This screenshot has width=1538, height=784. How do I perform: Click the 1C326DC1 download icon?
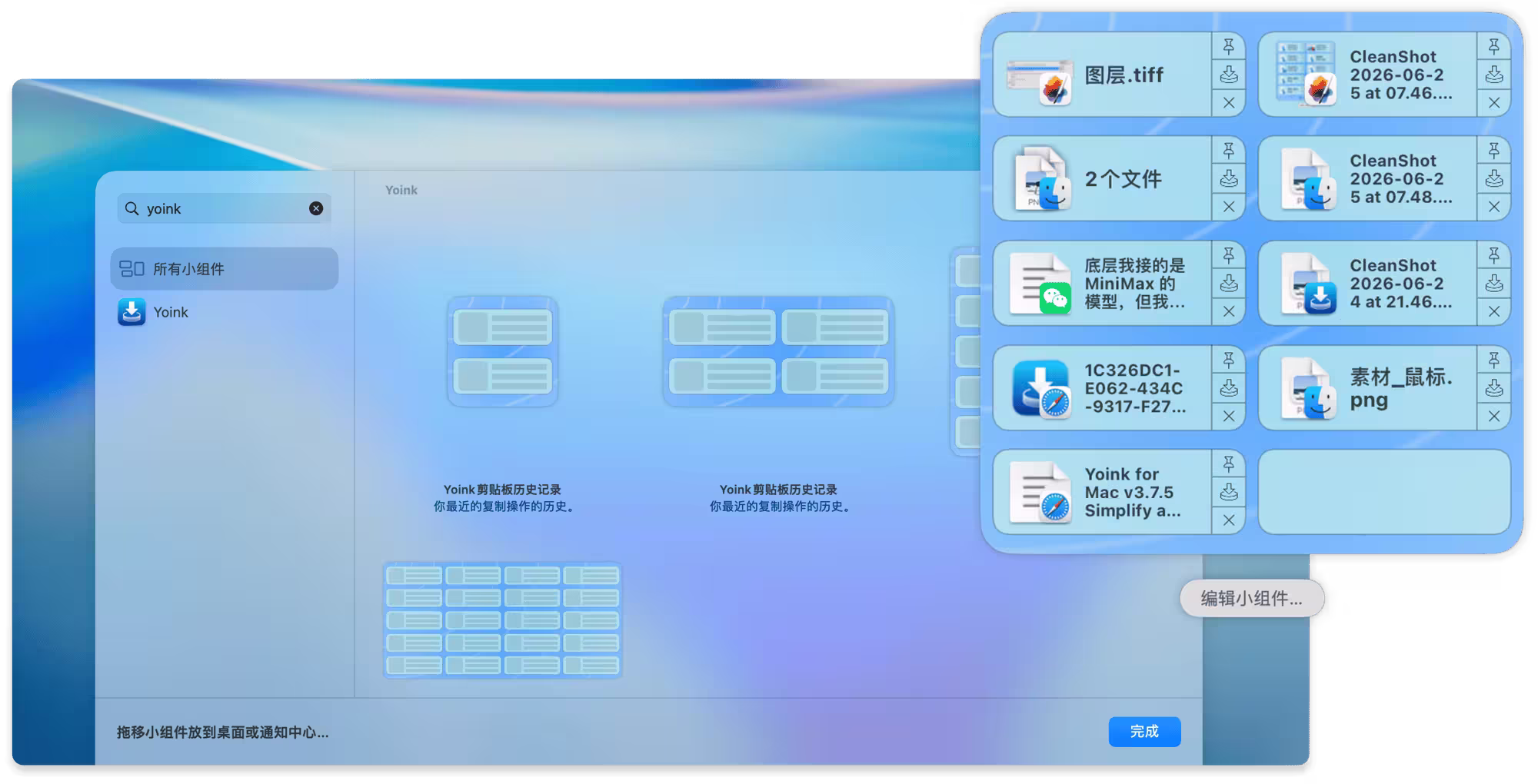coord(1041,389)
